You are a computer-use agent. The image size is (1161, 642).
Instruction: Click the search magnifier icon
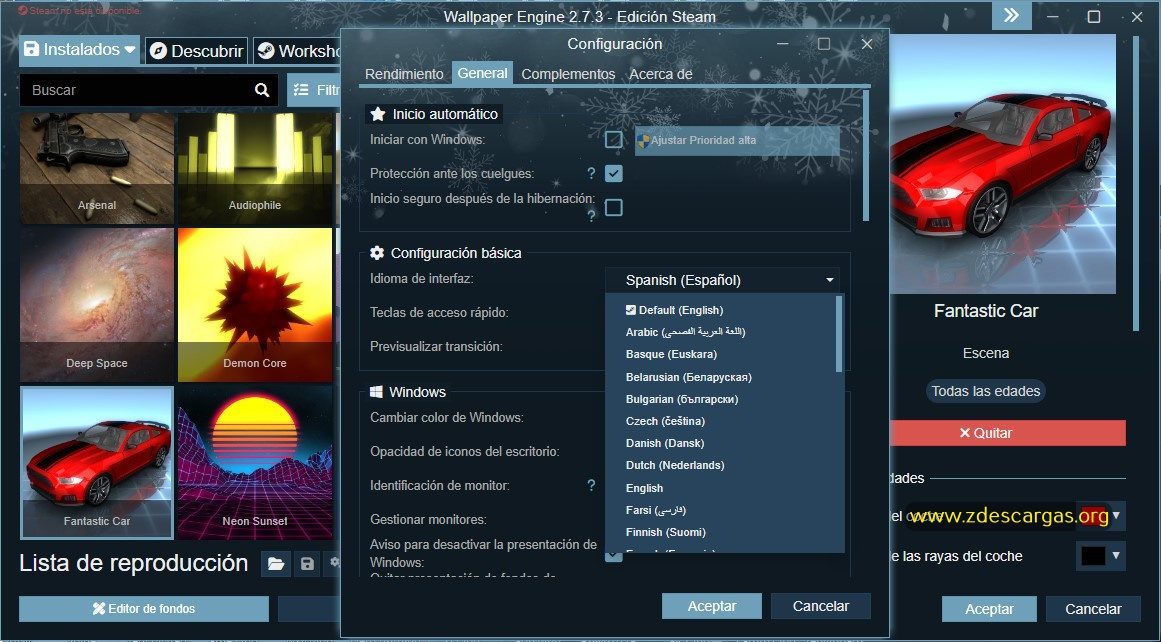pos(261,90)
